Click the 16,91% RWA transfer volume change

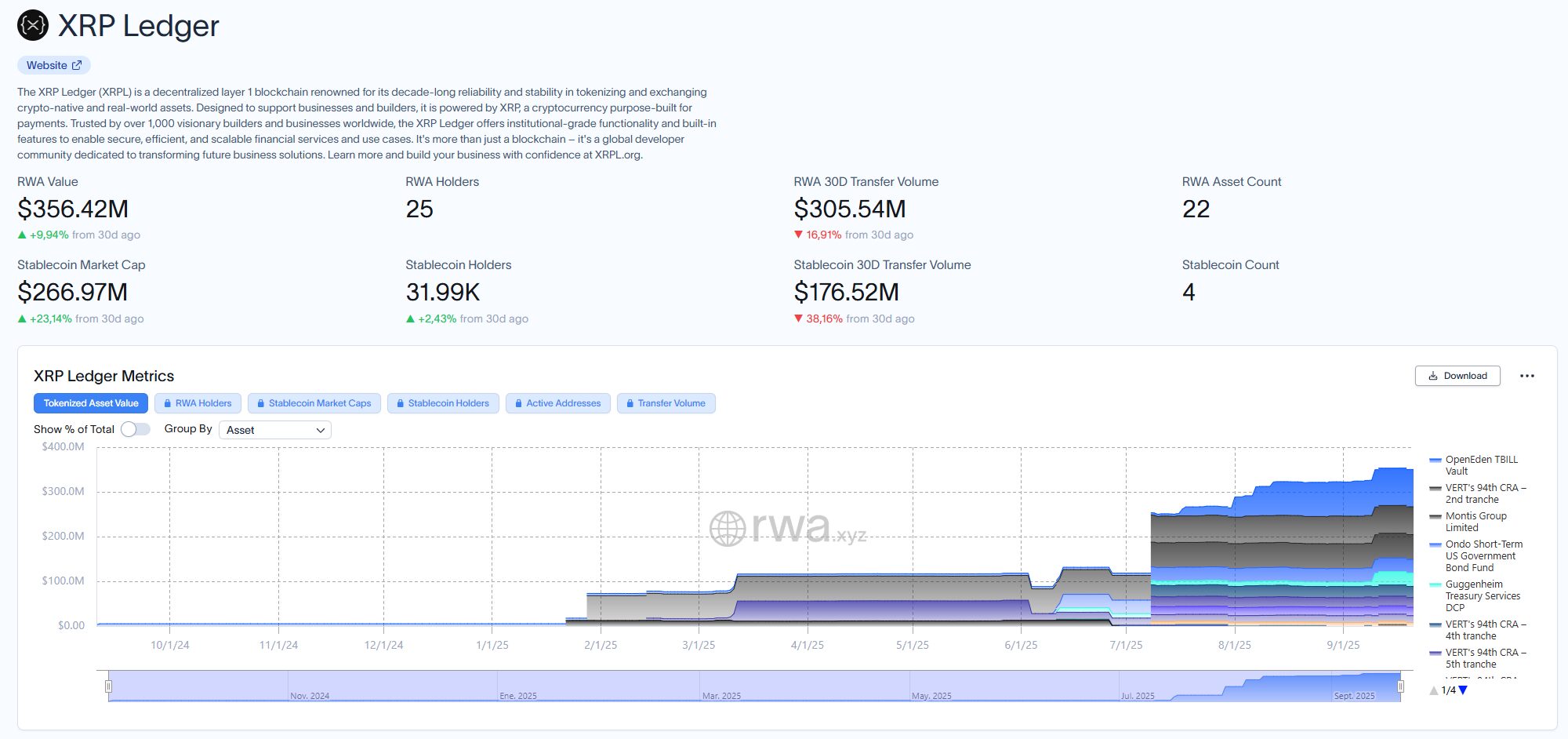(x=818, y=235)
